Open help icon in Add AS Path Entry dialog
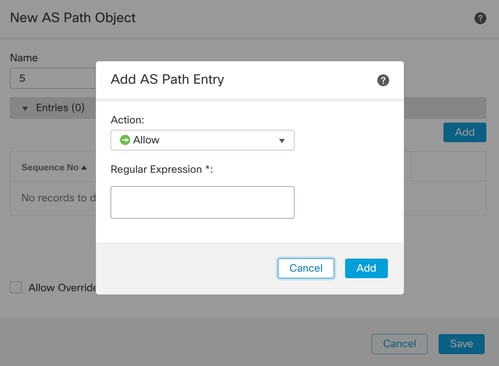499x366 pixels. click(383, 80)
